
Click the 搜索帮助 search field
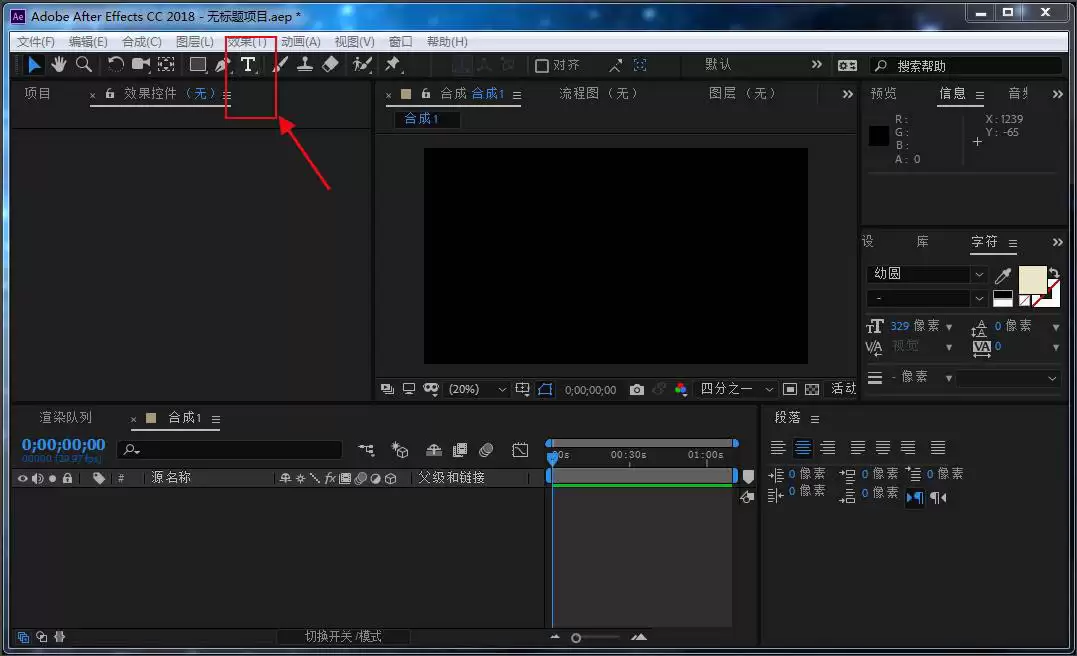(x=966, y=66)
